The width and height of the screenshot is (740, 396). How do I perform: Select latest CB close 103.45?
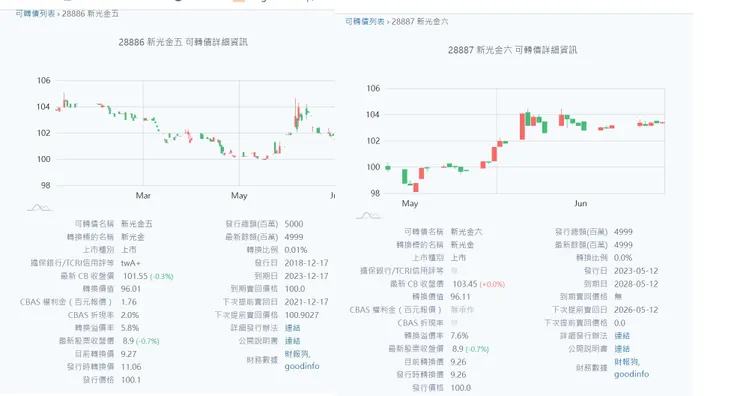coord(464,284)
